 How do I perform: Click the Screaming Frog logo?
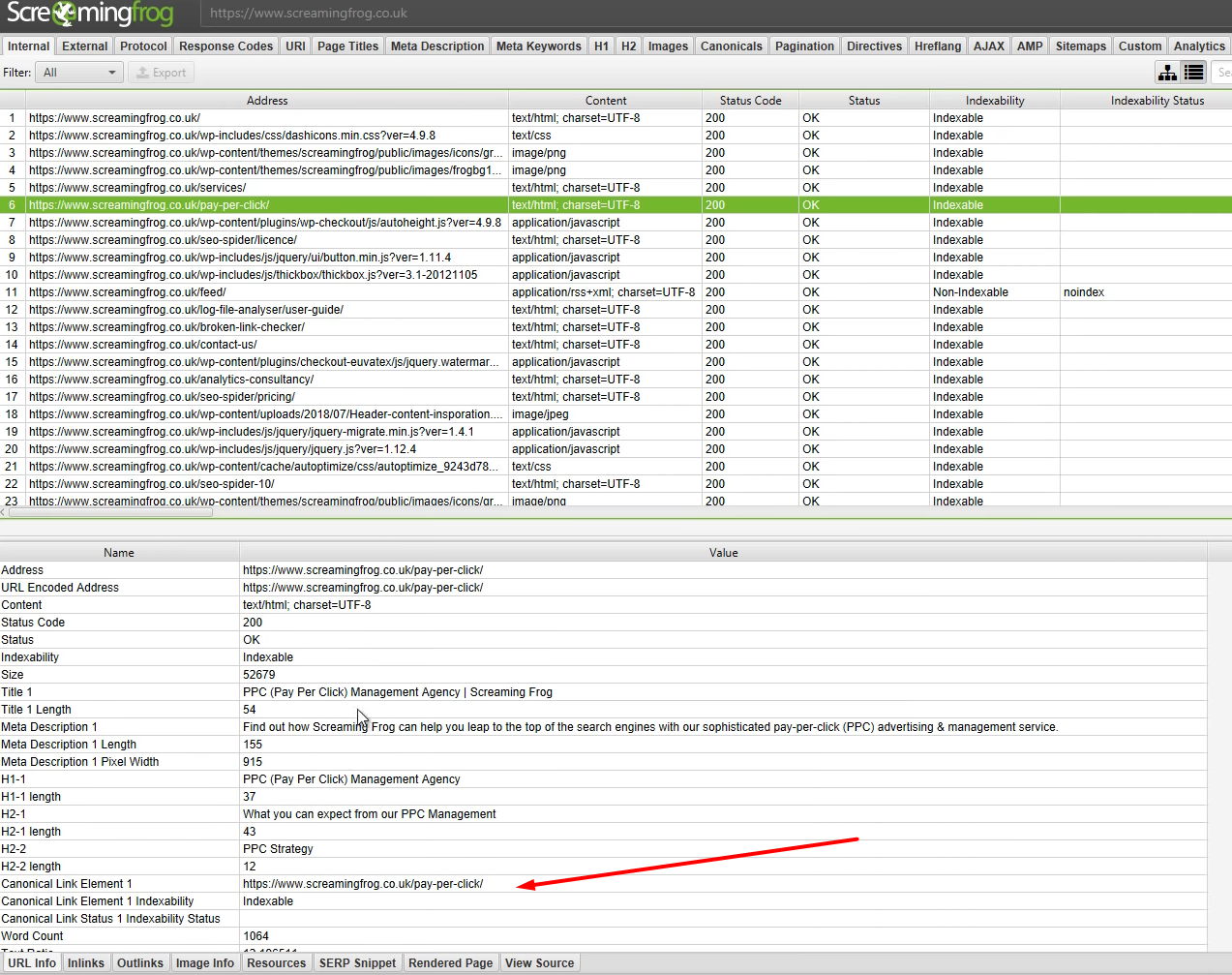click(90, 14)
